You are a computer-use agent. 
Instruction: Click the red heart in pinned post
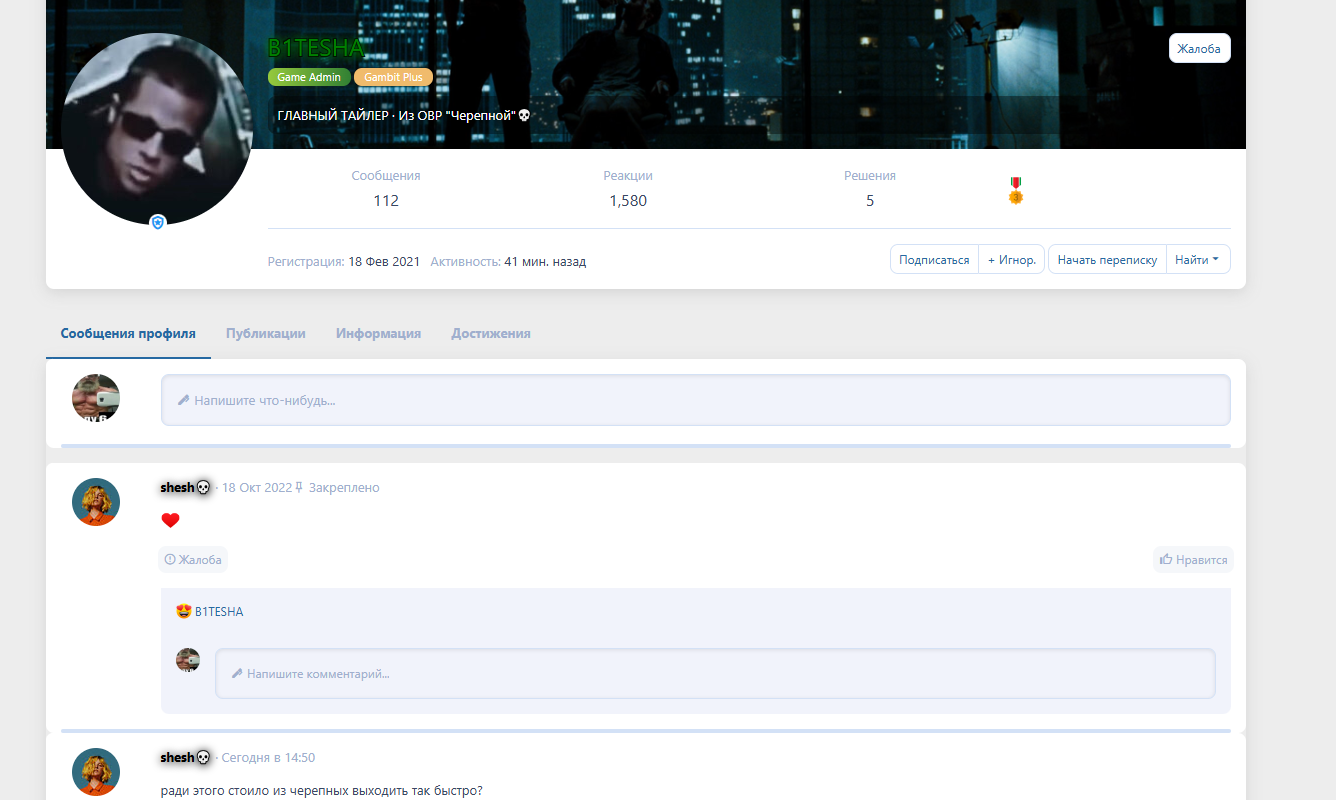pyautogui.click(x=170, y=520)
